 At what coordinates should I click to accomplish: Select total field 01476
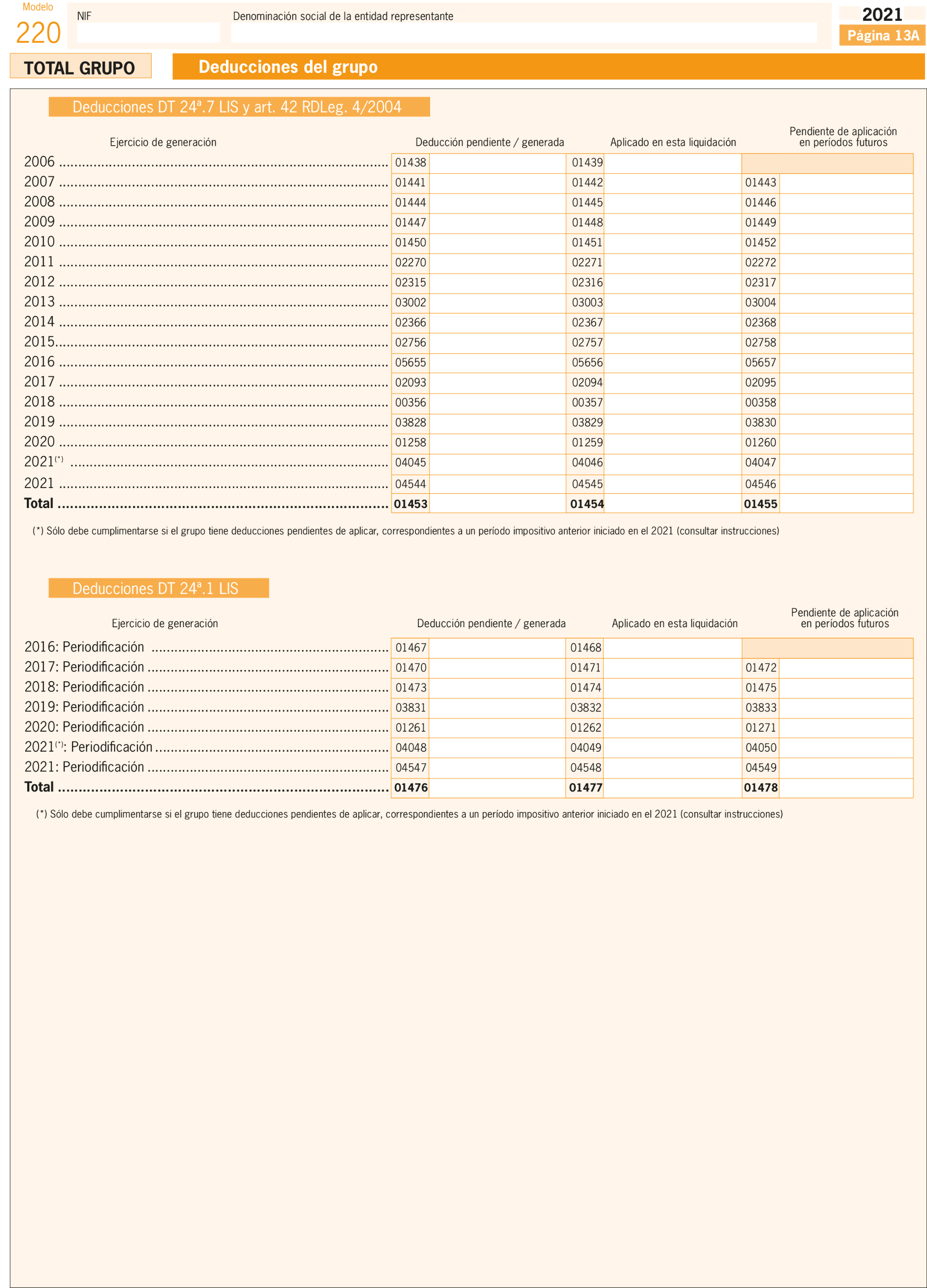pos(497,788)
